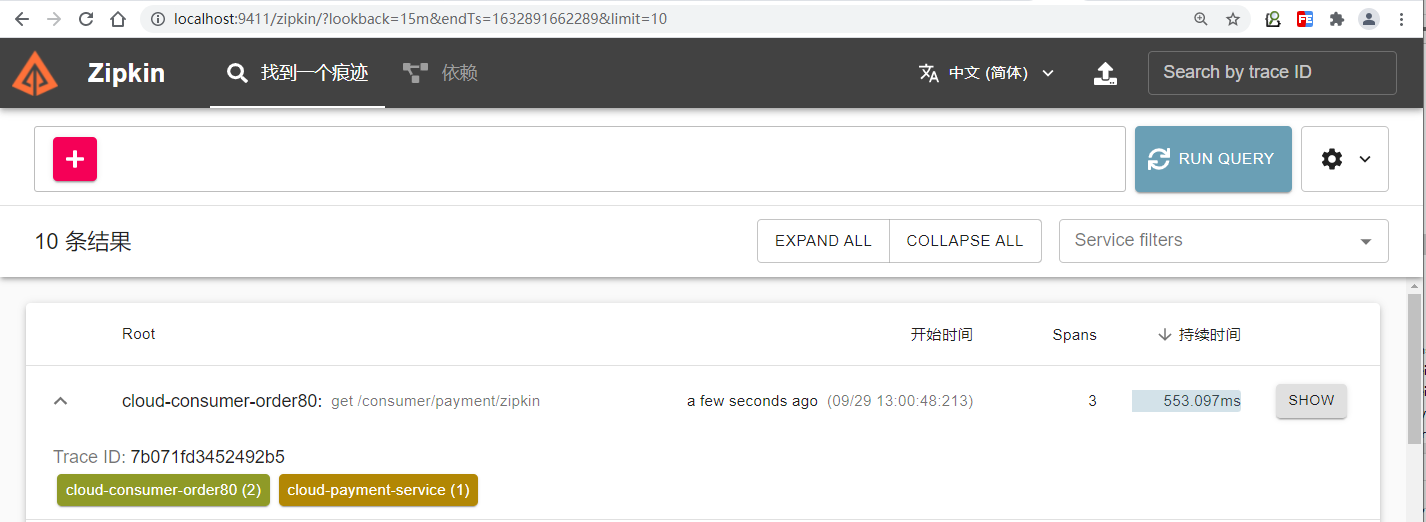Click the Zipkin orange logo
Image resolution: width=1426 pixels, height=522 pixels.
click(35, 73)
